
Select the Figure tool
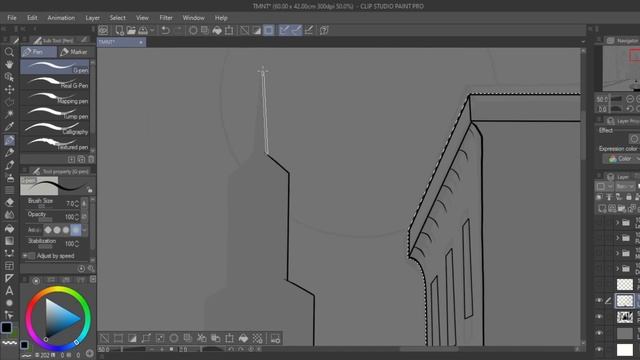tap(9, 253)
